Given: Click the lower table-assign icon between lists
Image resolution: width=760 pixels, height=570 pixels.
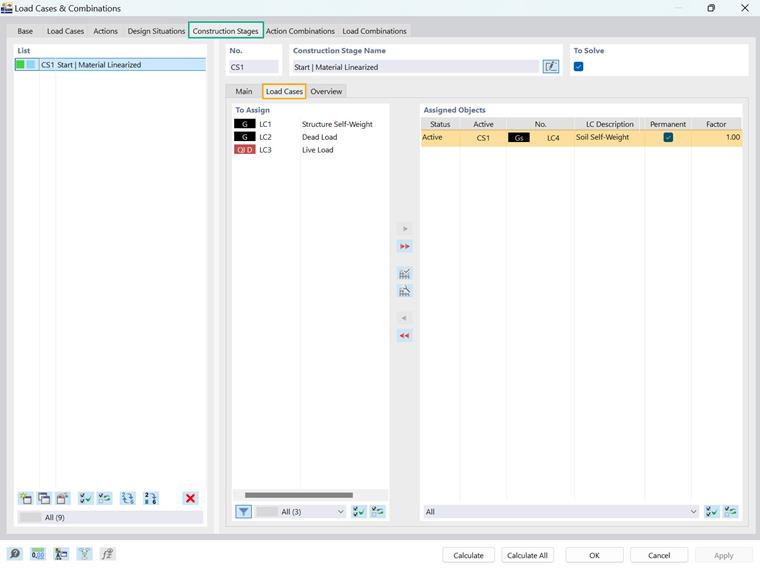Looking at the screenshot, I should coord(405,291).
